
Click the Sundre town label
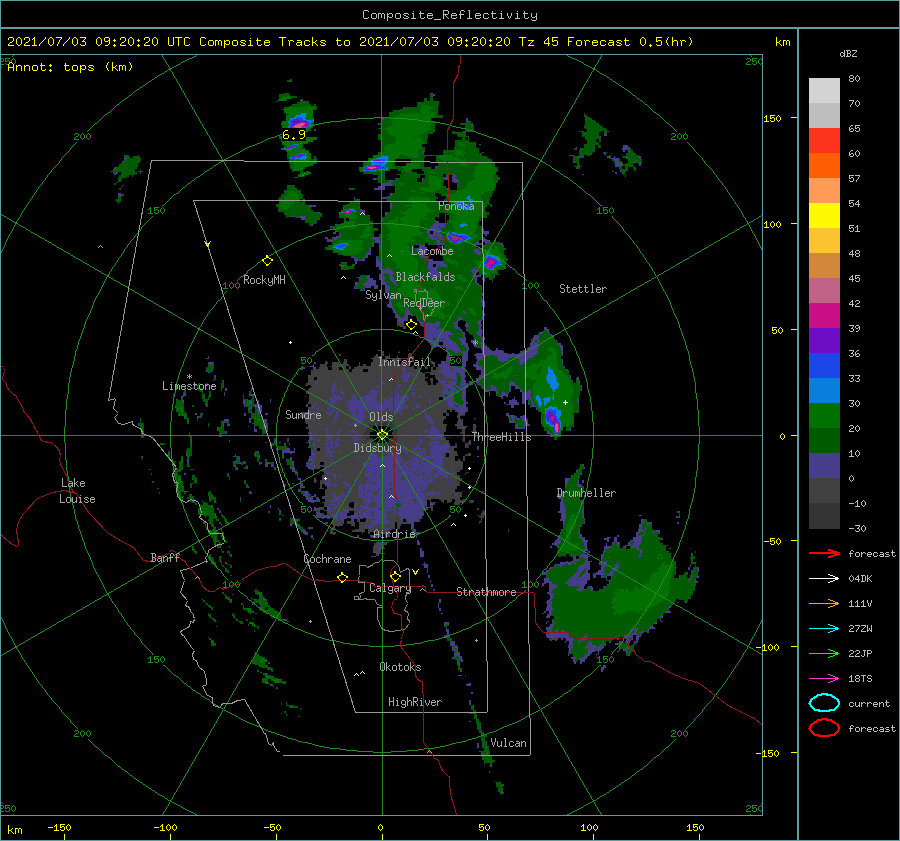[304, 414]
